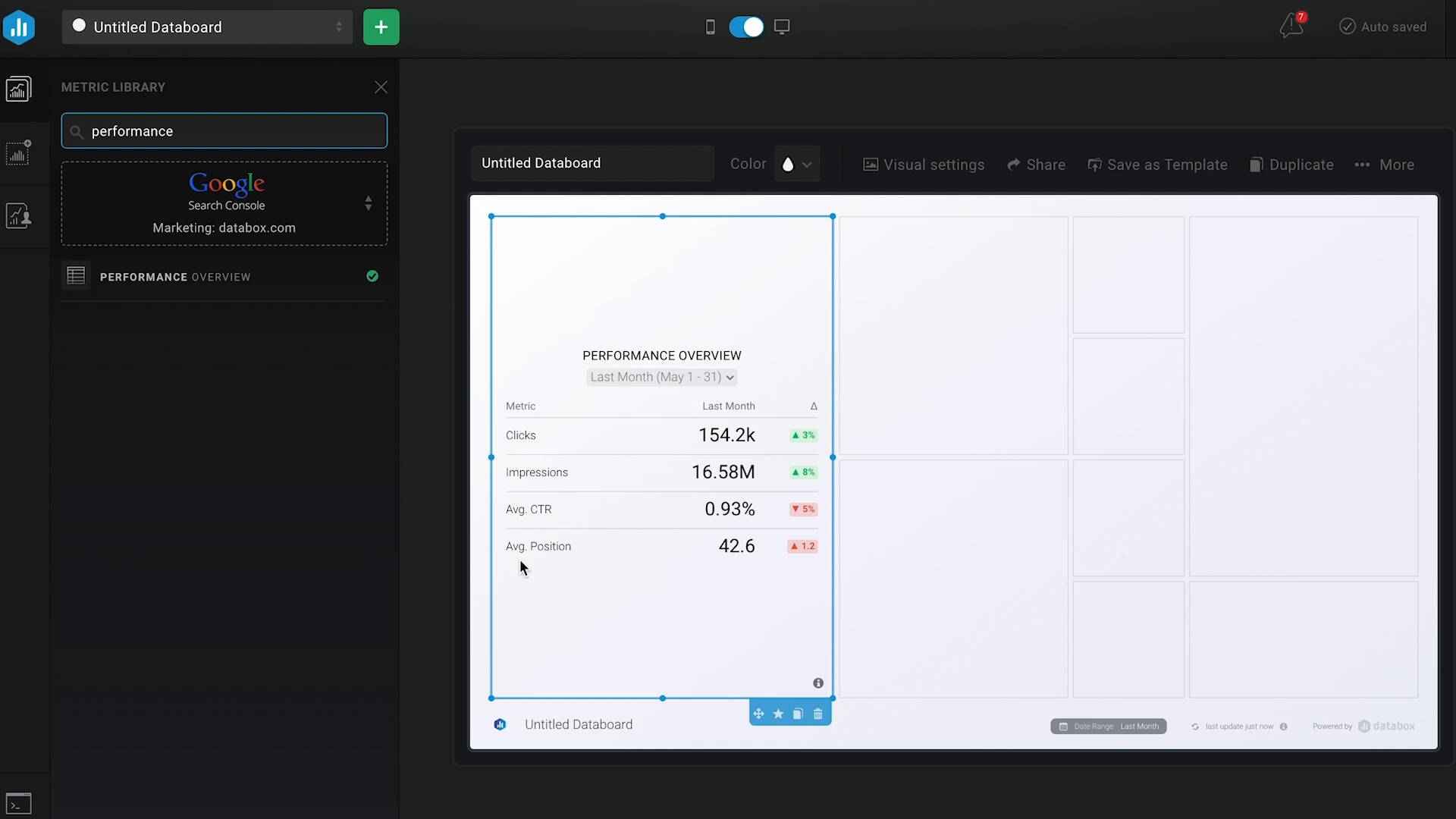Click the Share button
Image resolution: width=1456 pixels, height=819 pixels.
1036,165
